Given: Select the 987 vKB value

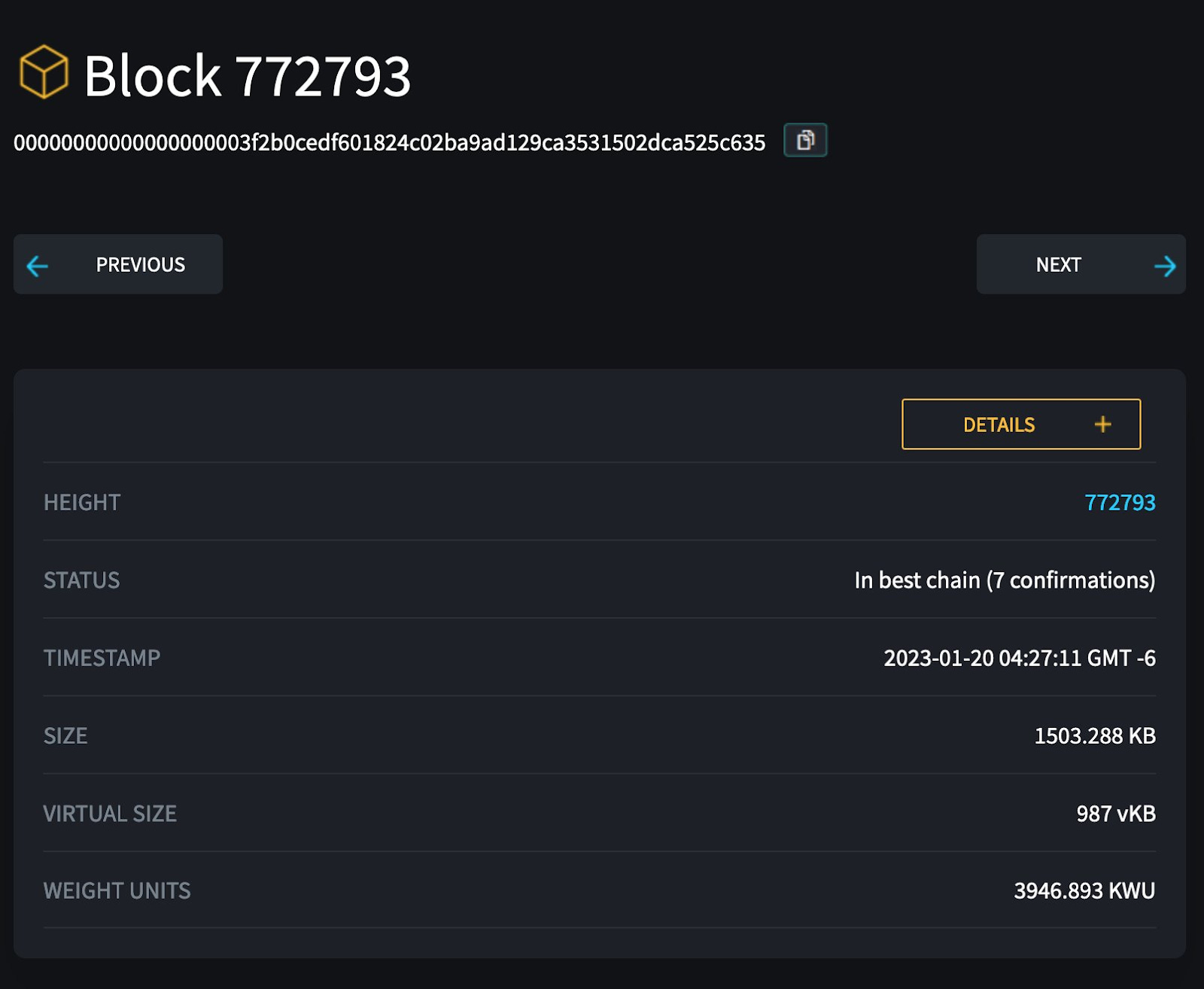Looking at the screenshot, I should pos(1116,814).
